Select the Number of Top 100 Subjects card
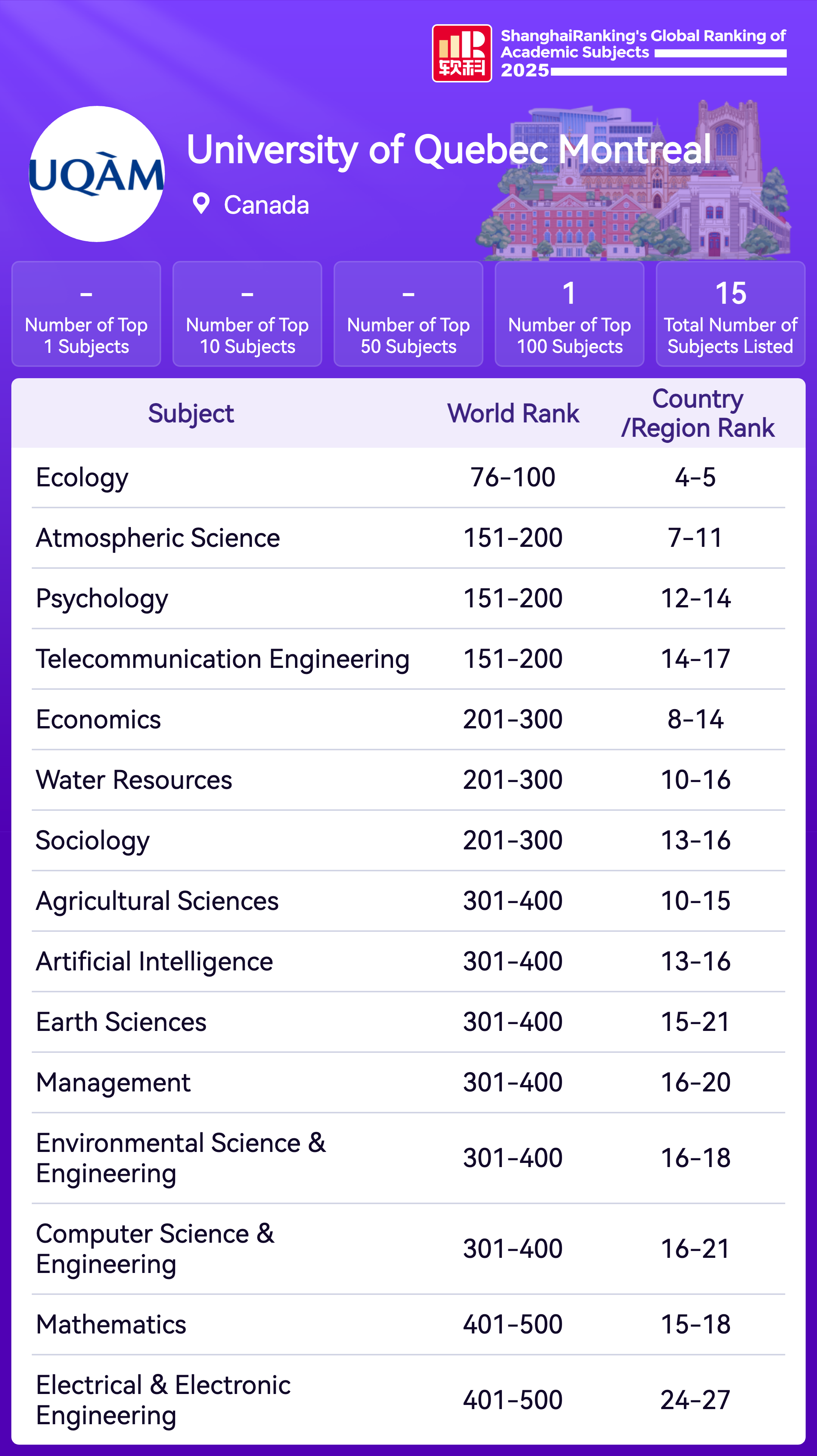 (x=569, y=314)
